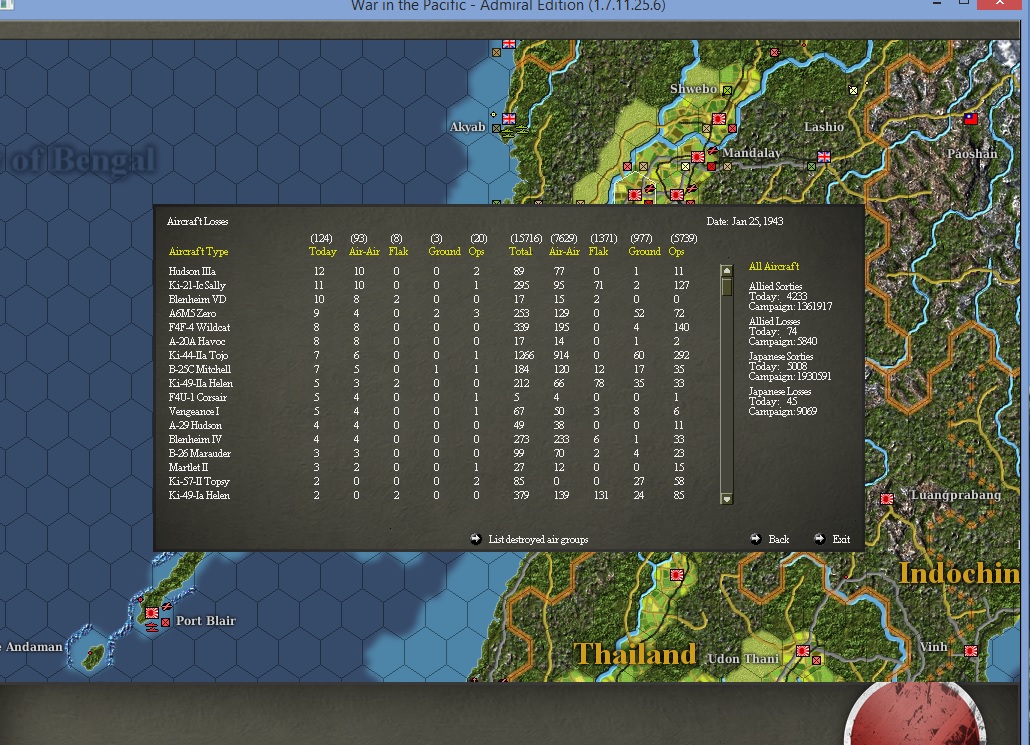Viewport: 1030px width, 745px height.
Task: Click the F4U-1 Corsair row
Action: click(x=427, y=397)
